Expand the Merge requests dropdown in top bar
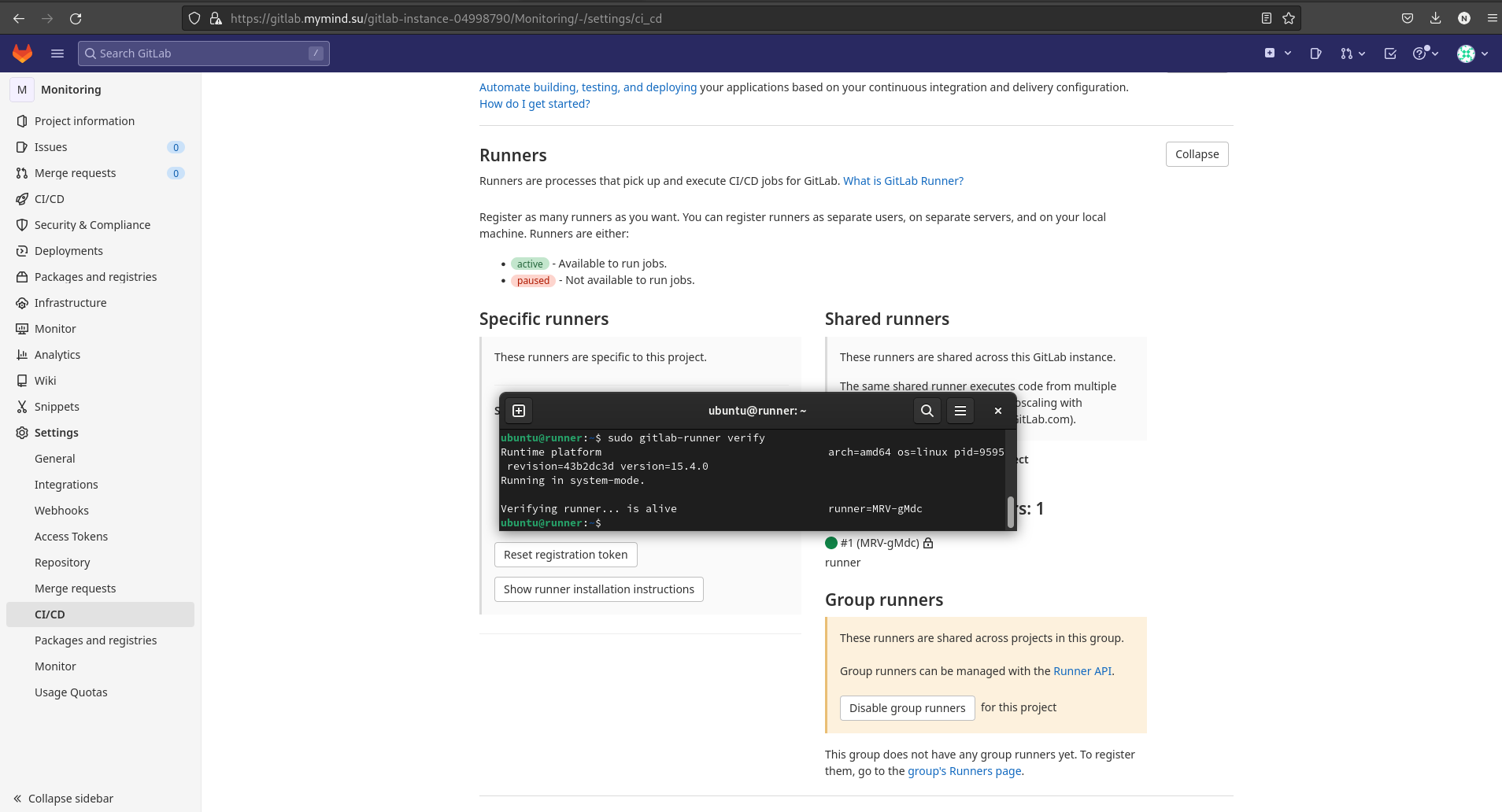This screenshot has width=1502, height=812. point(1352,53)
